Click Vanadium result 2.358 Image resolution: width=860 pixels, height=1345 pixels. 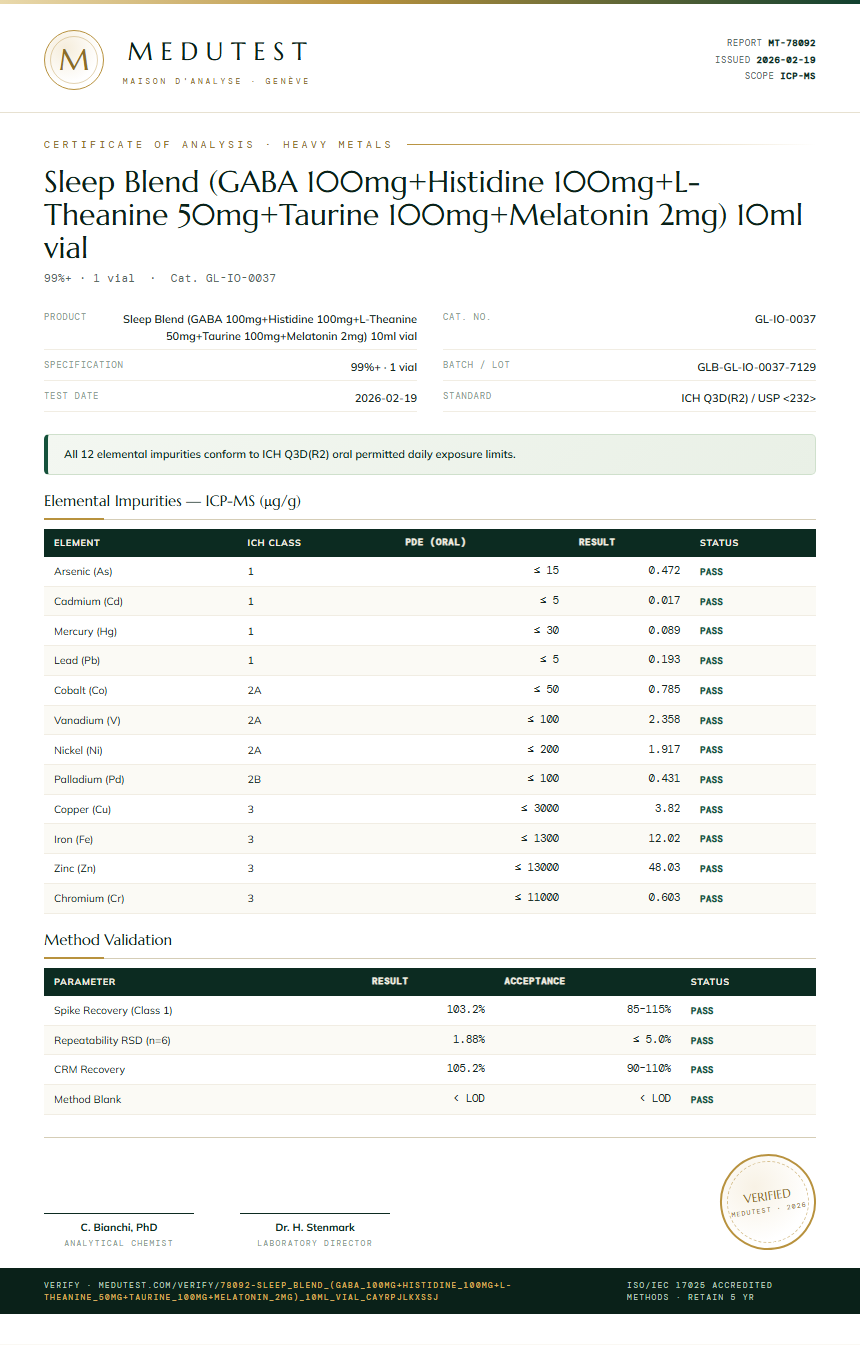pos(664,720)
